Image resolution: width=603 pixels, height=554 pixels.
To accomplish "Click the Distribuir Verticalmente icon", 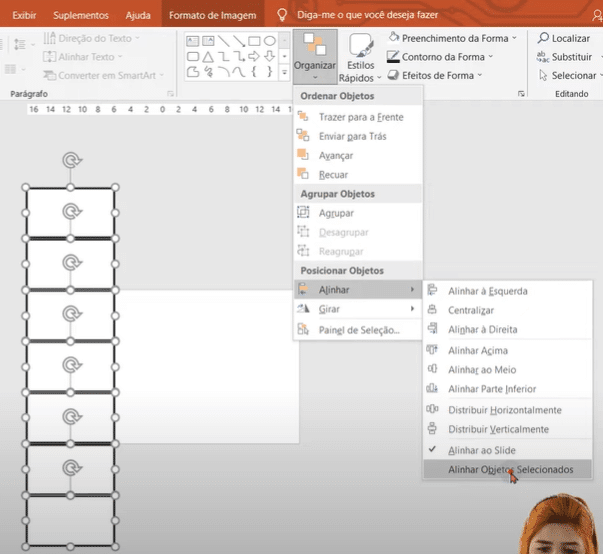I will (x=432, y=428).
